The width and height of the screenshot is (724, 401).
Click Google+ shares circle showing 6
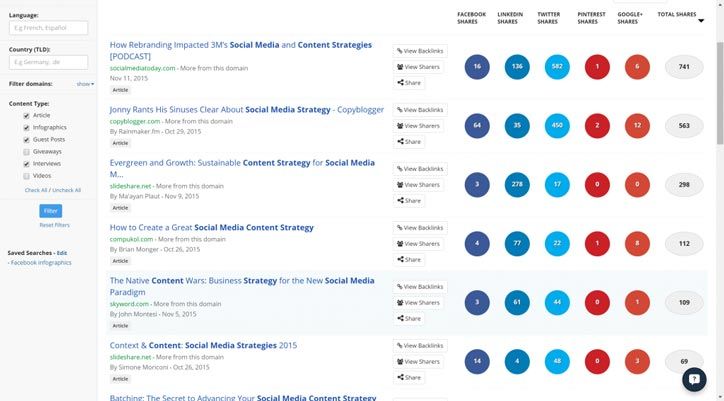click(x=637, y=67)
